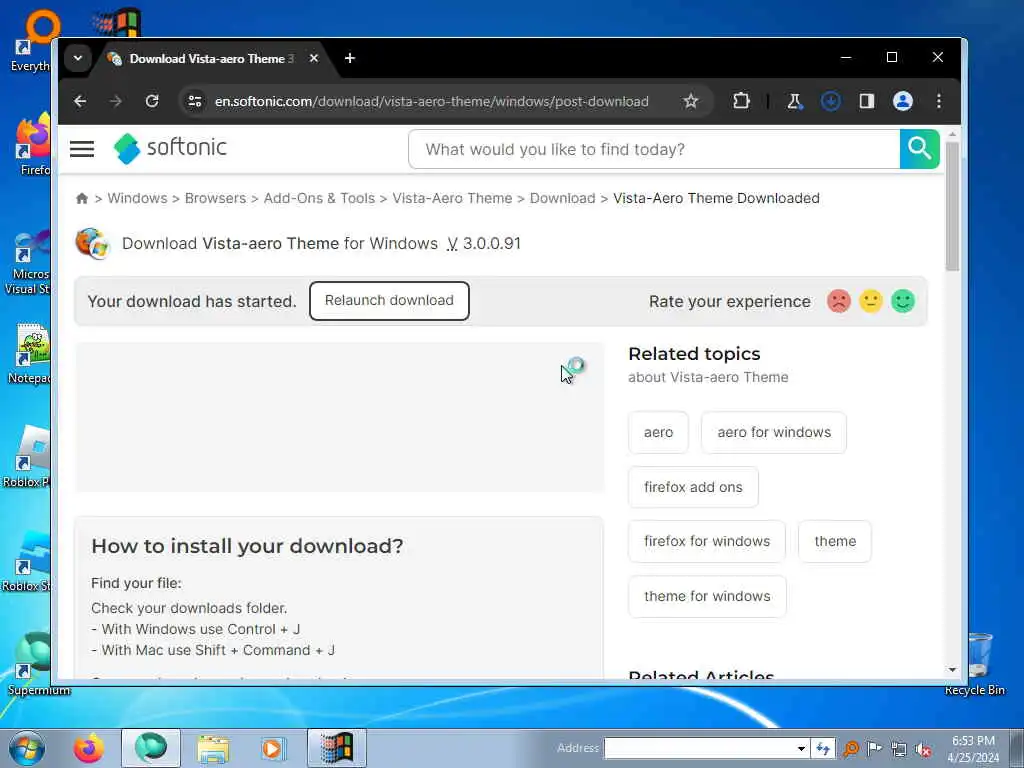The width and height of the screenshot is (1024, 768).
Task: Go back to the previous page
Action: click(80, 101)
